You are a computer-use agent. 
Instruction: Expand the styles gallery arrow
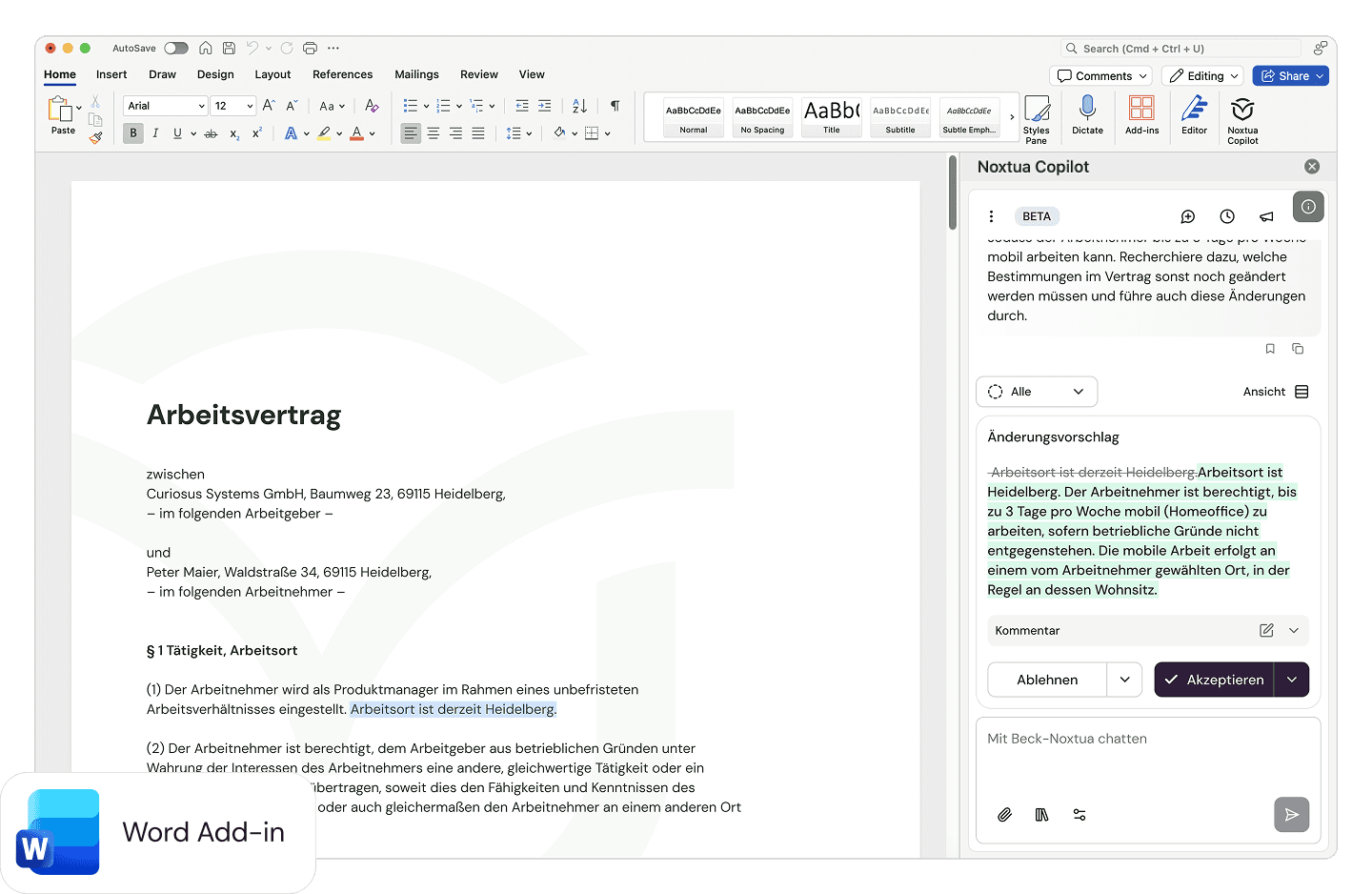(1012, 117)
